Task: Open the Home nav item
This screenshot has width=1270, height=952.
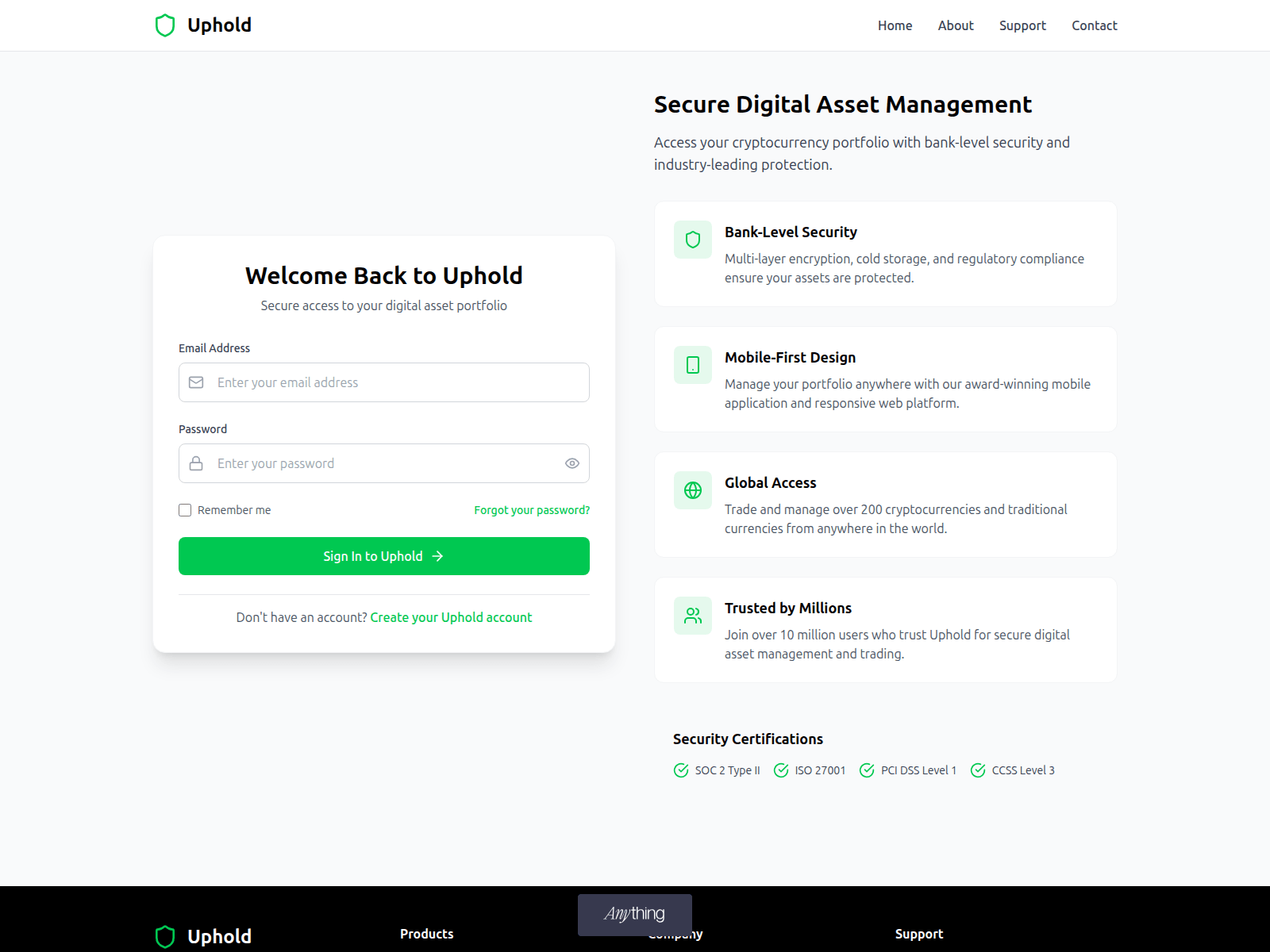Action: pyautogui.click(x=895, y=25)
